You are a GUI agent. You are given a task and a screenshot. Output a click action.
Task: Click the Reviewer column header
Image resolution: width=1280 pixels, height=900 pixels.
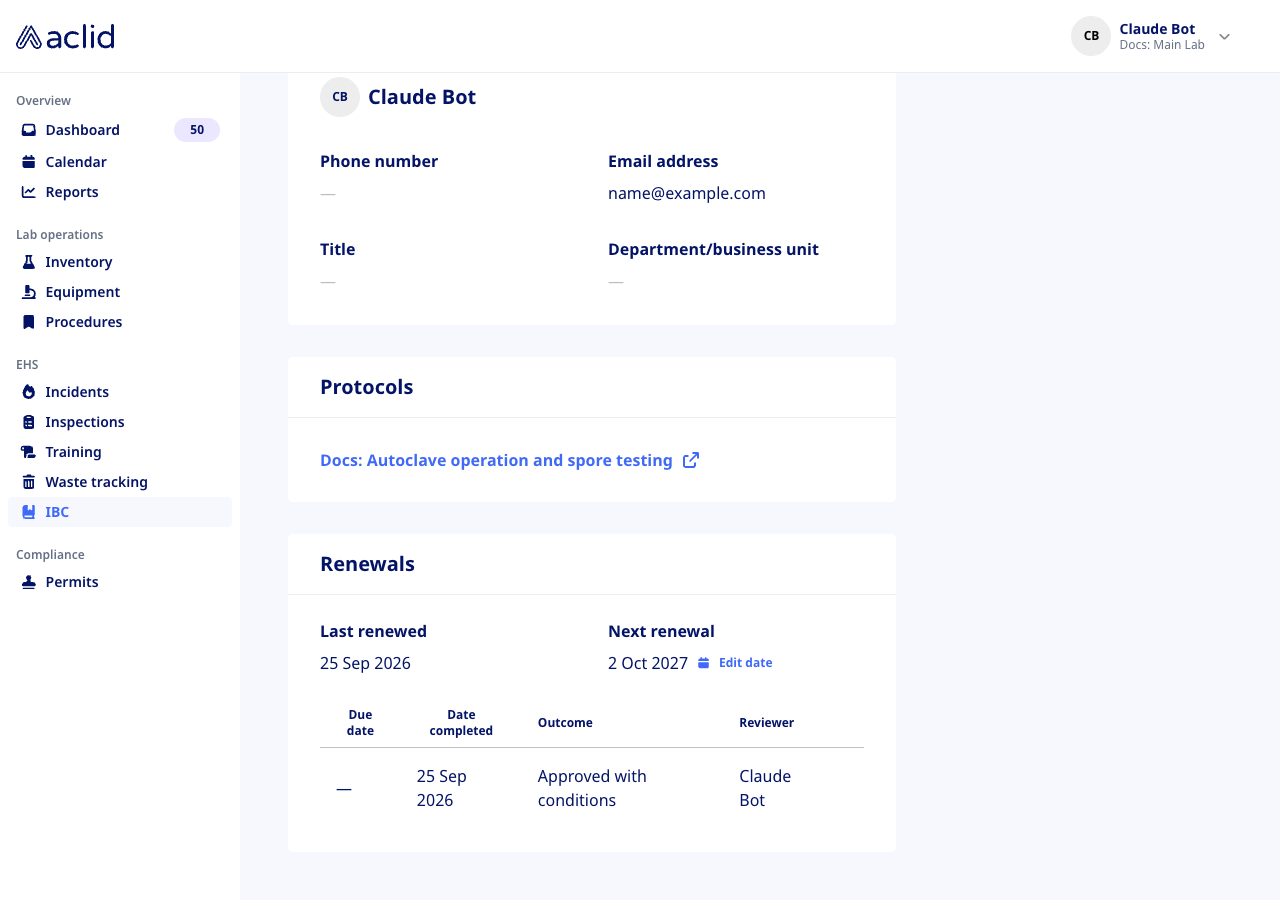(766, 723)
